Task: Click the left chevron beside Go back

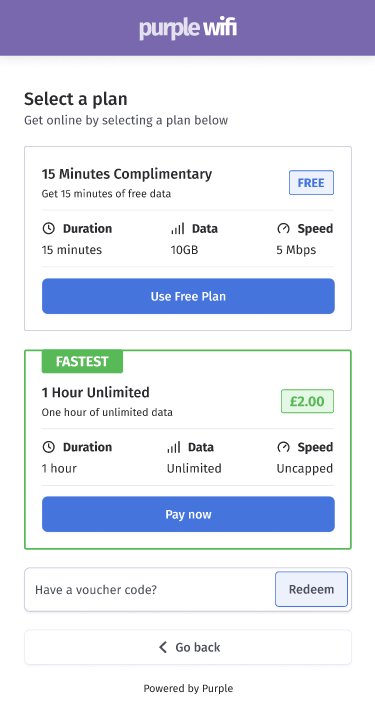Action: pos(162,647)
